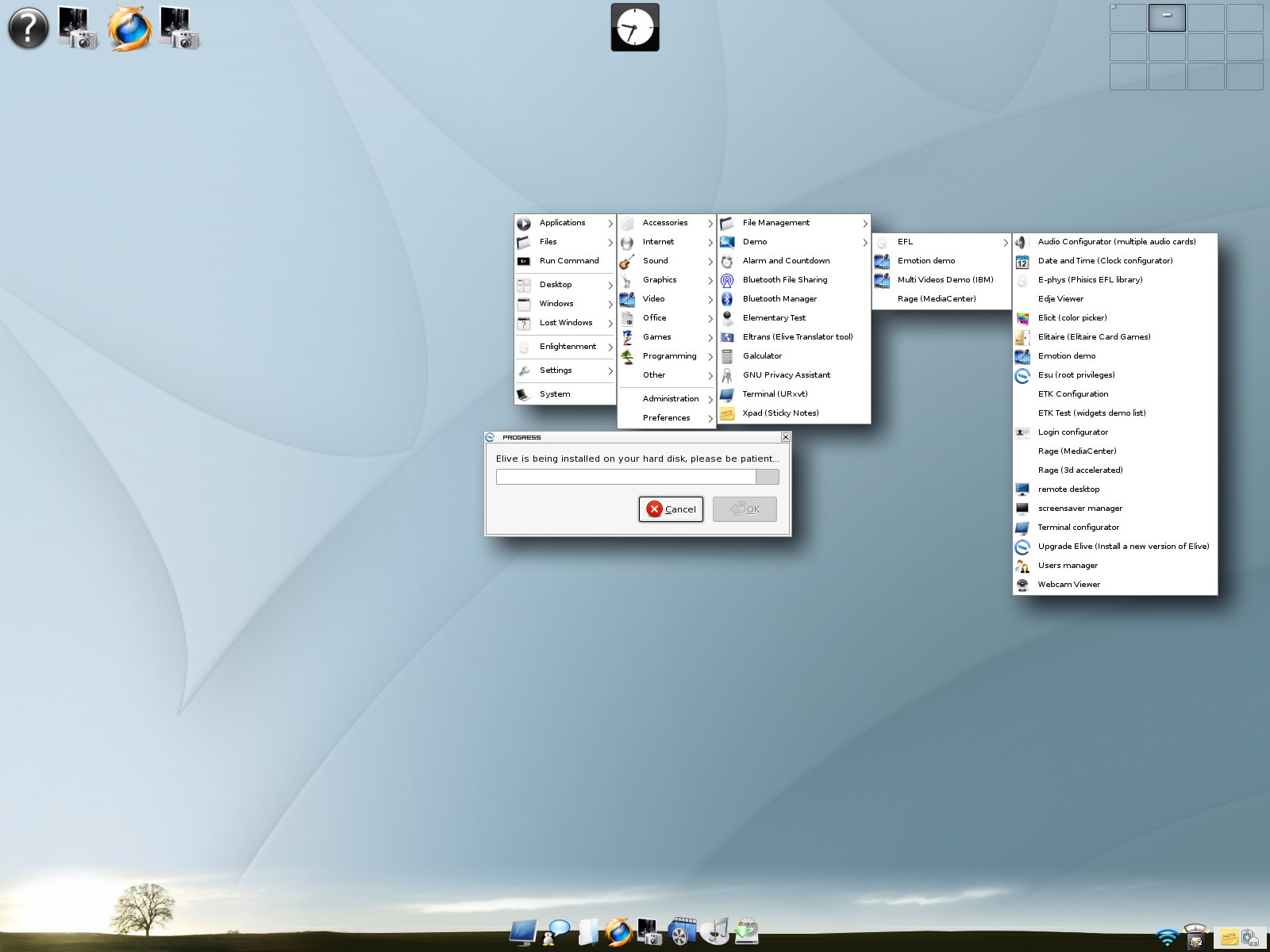
Task: Expand the Administration category
Action: click(667, 399)
